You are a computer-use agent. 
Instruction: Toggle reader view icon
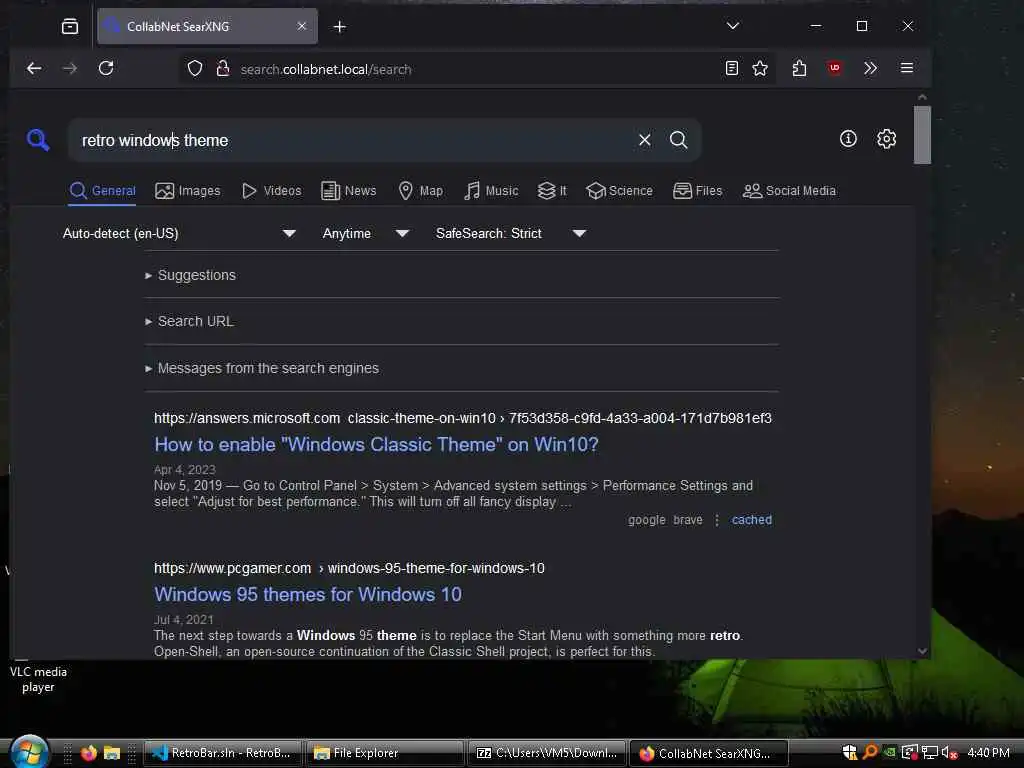(731, 68)
